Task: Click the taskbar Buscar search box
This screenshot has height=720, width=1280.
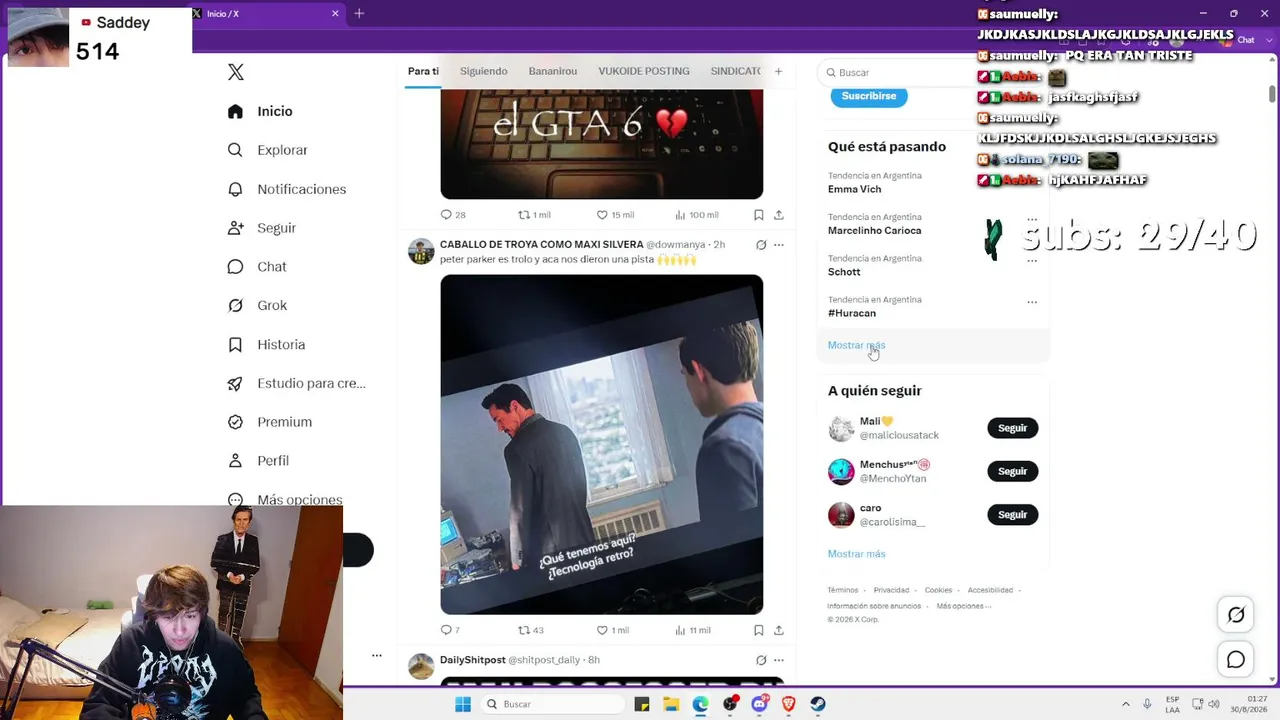Action: pyautogui.click(x=555, y=704)
